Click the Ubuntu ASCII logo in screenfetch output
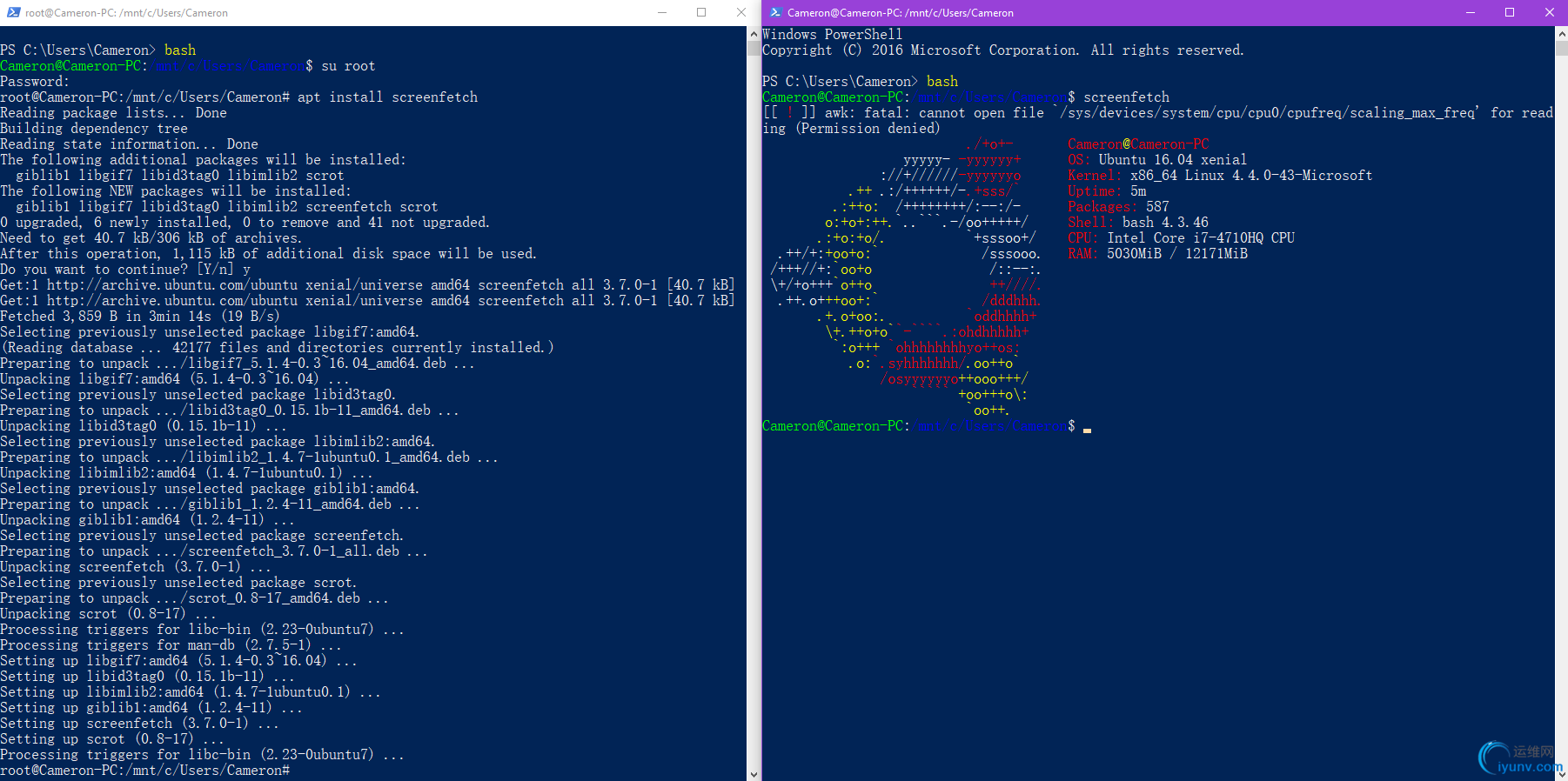This screenshot has width=1568, height=781. (x=906, y=277)
